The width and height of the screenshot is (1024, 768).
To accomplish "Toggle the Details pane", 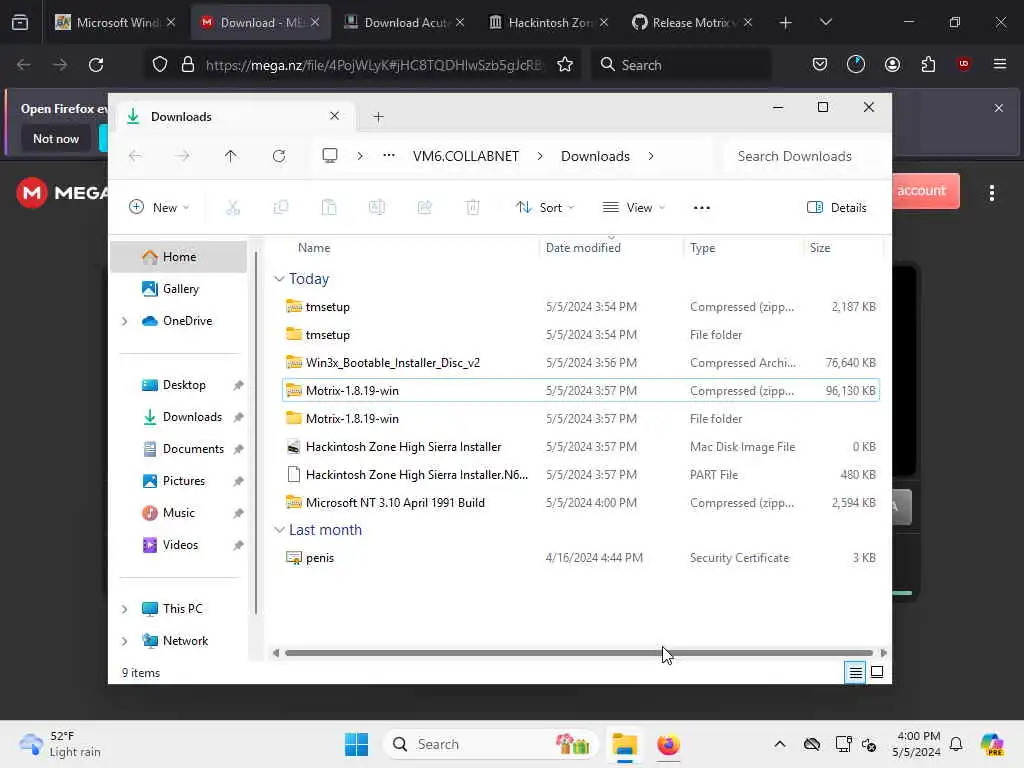I will [x=837, y=208].
